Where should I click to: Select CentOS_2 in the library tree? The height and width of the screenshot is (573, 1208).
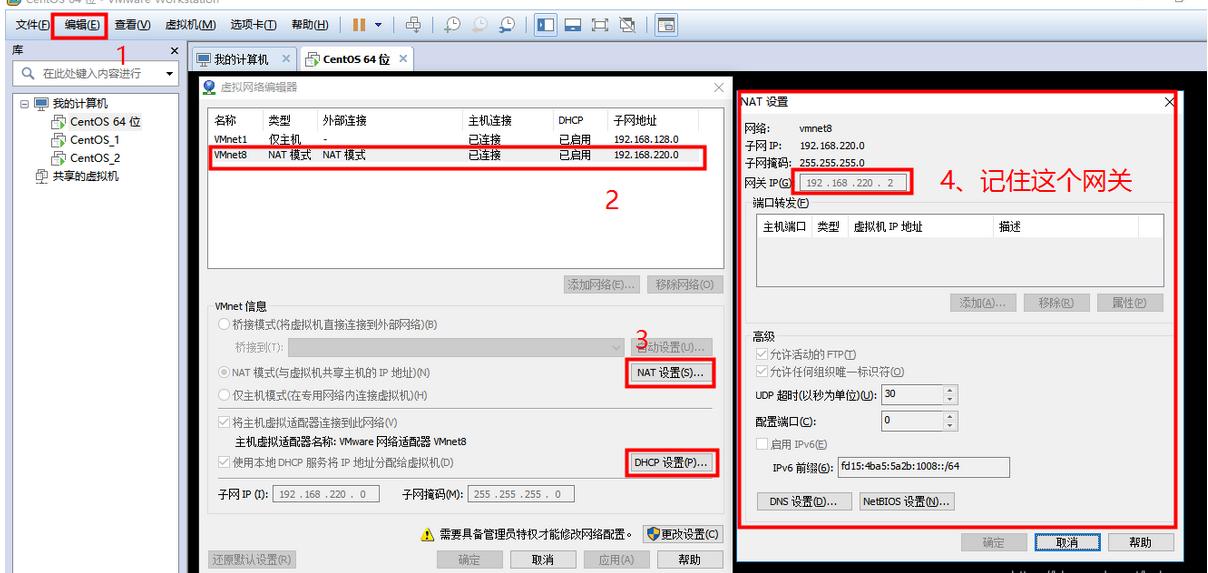tap(94, 158)
